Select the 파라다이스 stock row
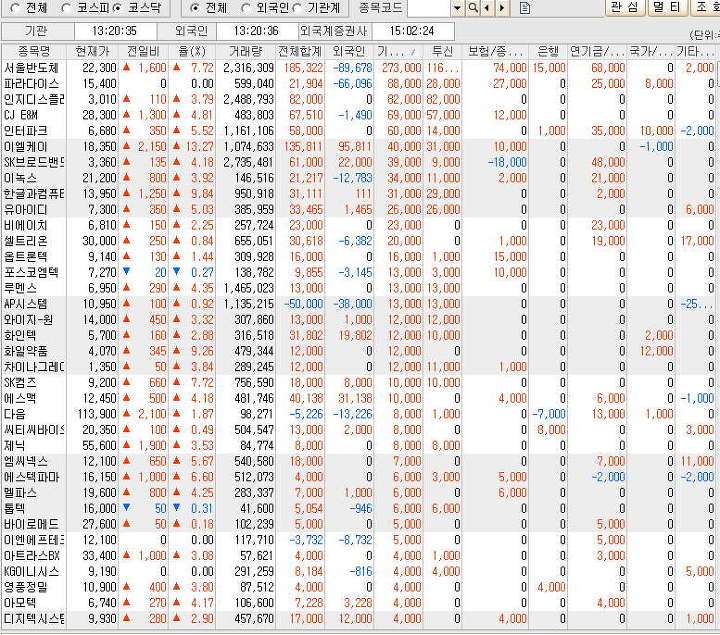 tap(359, 84)
